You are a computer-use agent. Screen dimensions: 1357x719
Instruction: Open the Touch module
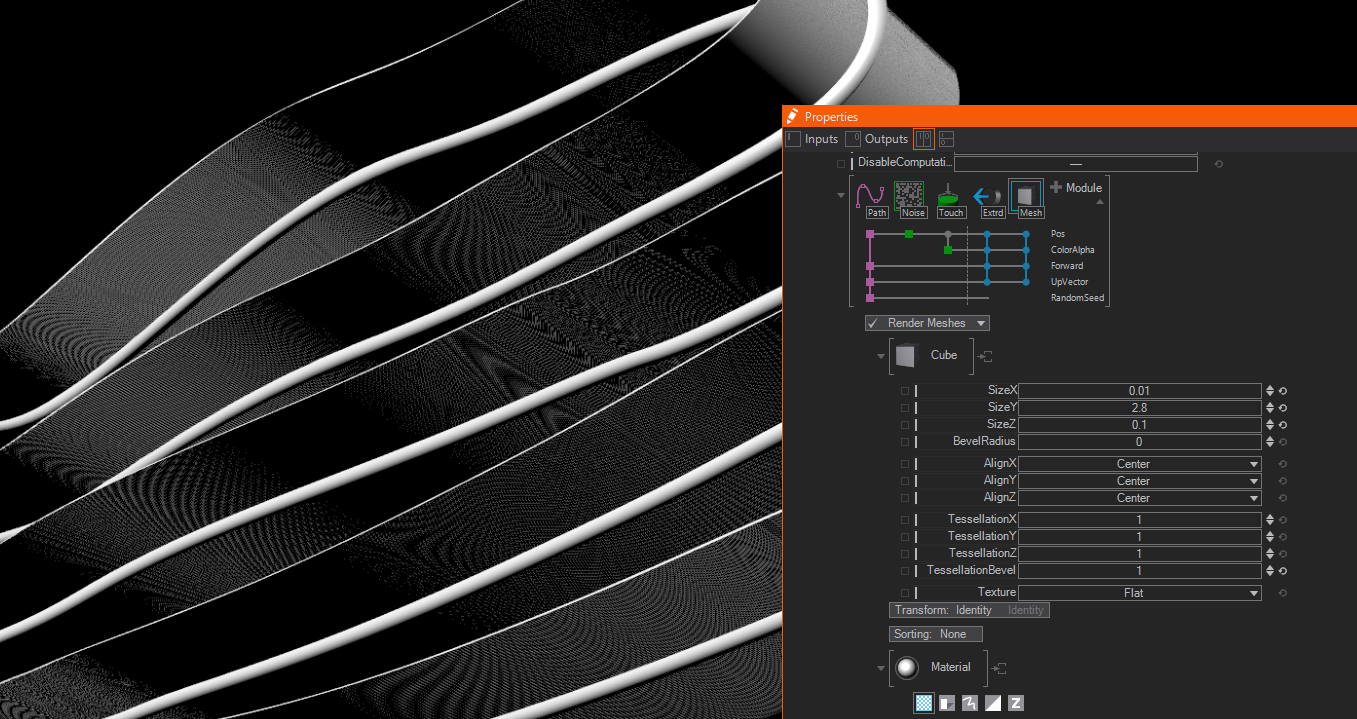(x=950, y=194)
